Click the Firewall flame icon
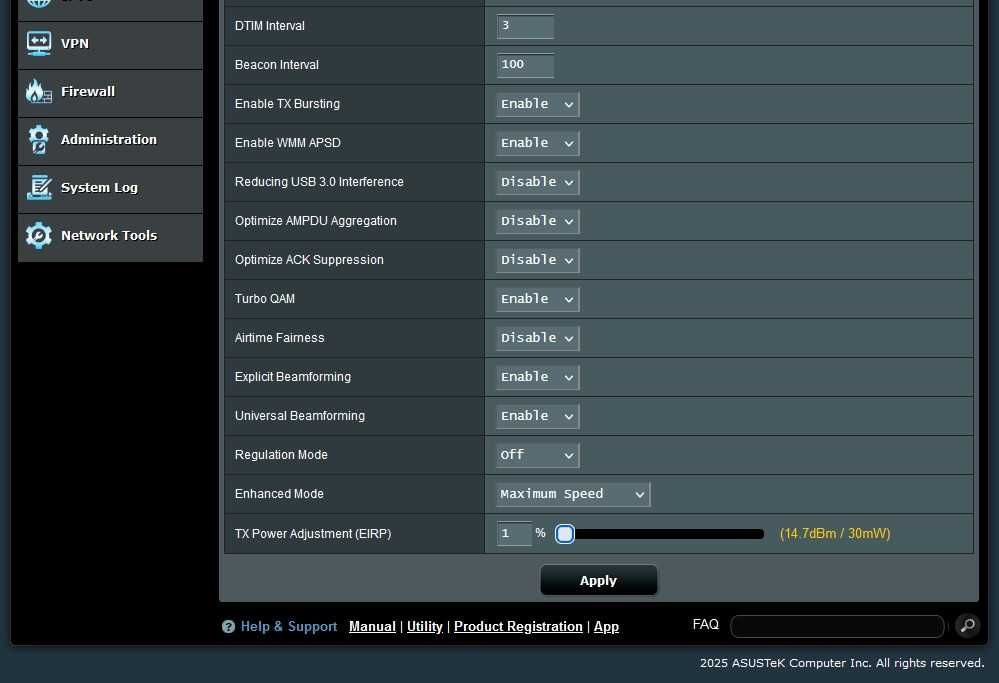Screen dimensions: 999x683 [x=38, y=91]
